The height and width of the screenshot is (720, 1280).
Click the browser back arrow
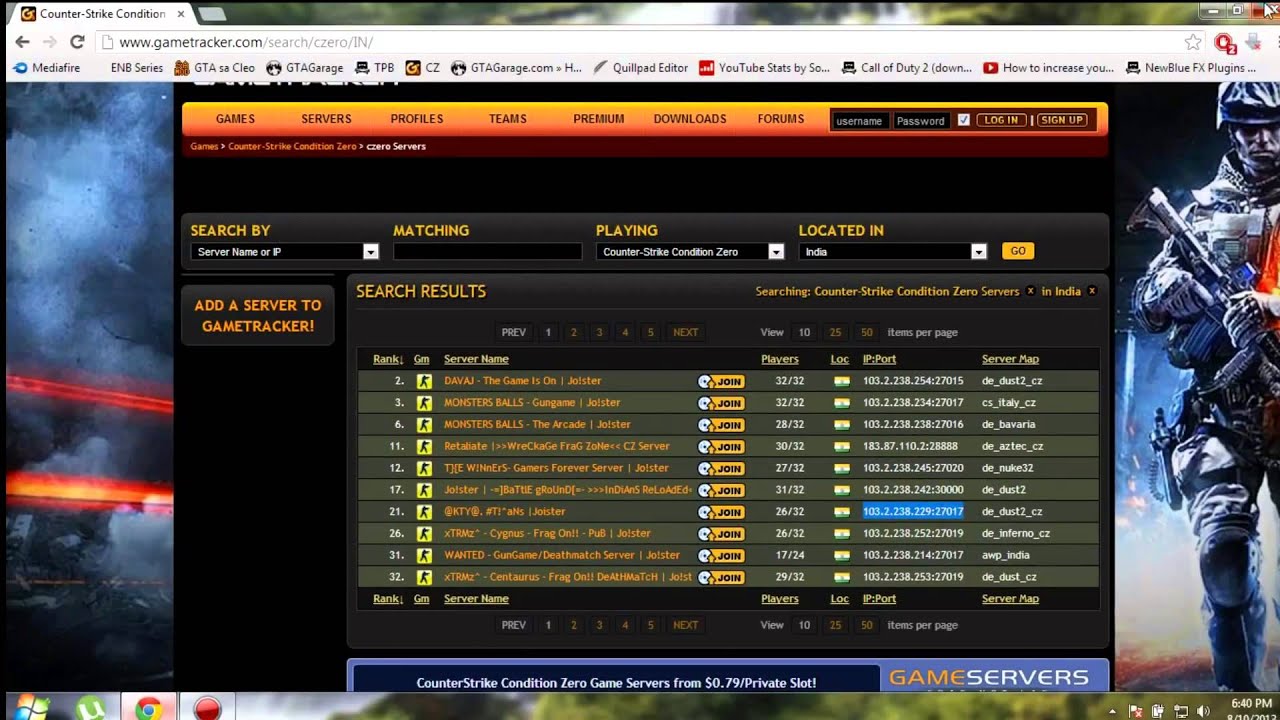[22, 42]
